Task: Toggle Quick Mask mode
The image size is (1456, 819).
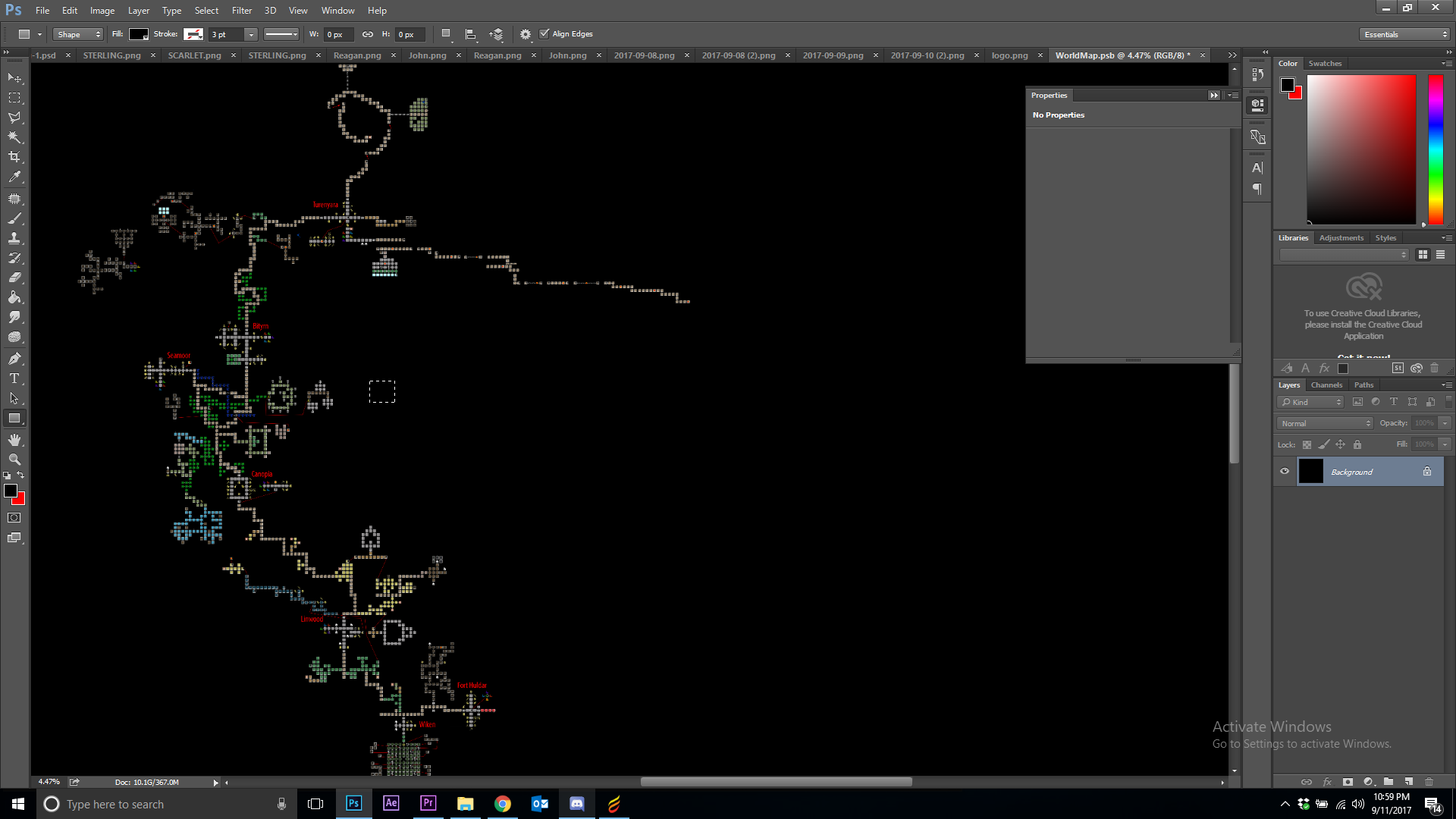Action: coord(14,518)
